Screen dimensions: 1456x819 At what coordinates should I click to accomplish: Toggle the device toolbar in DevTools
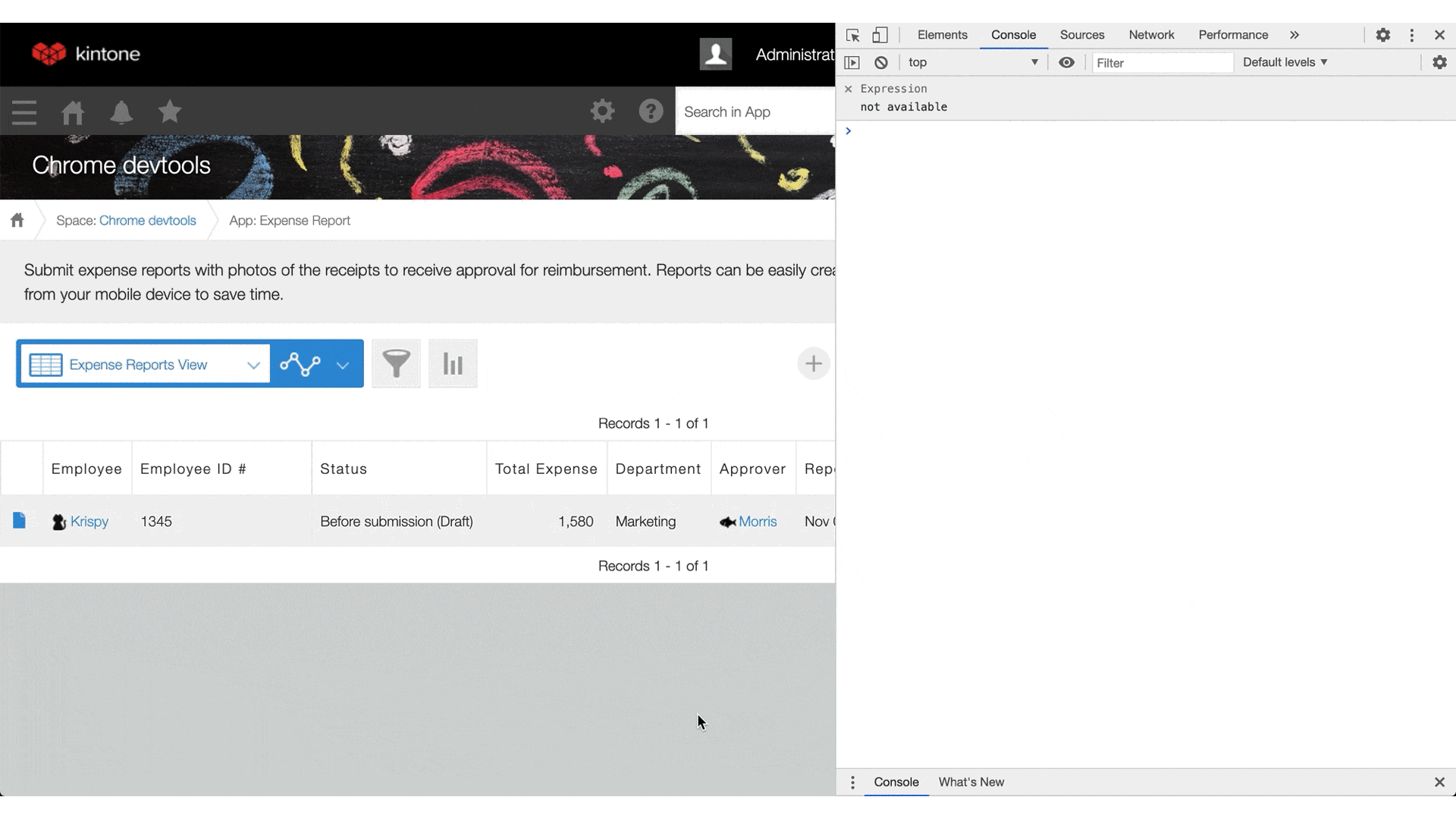[880, 35]
